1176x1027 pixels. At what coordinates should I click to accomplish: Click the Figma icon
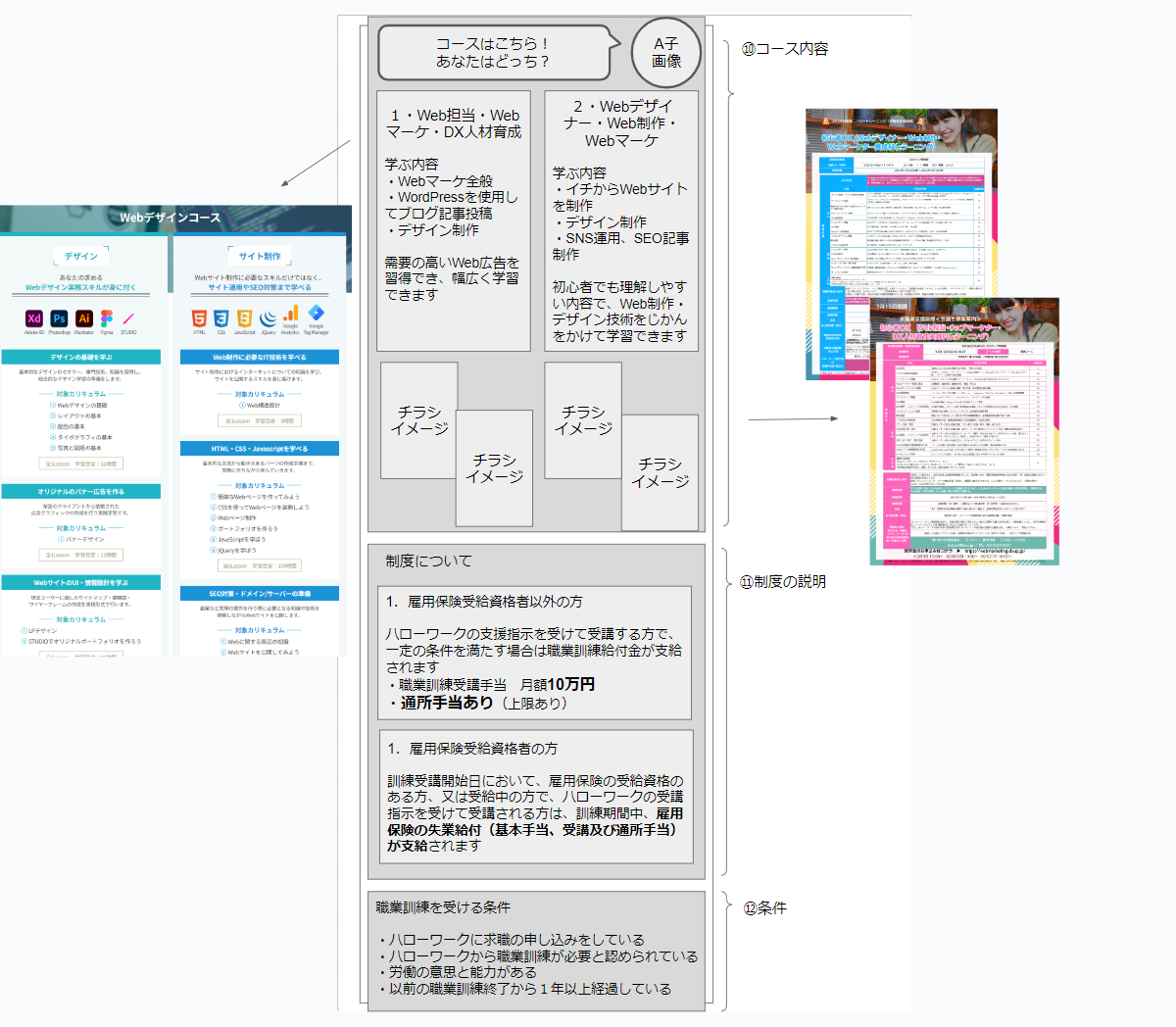pyautogui.click(x=107, y=318)
